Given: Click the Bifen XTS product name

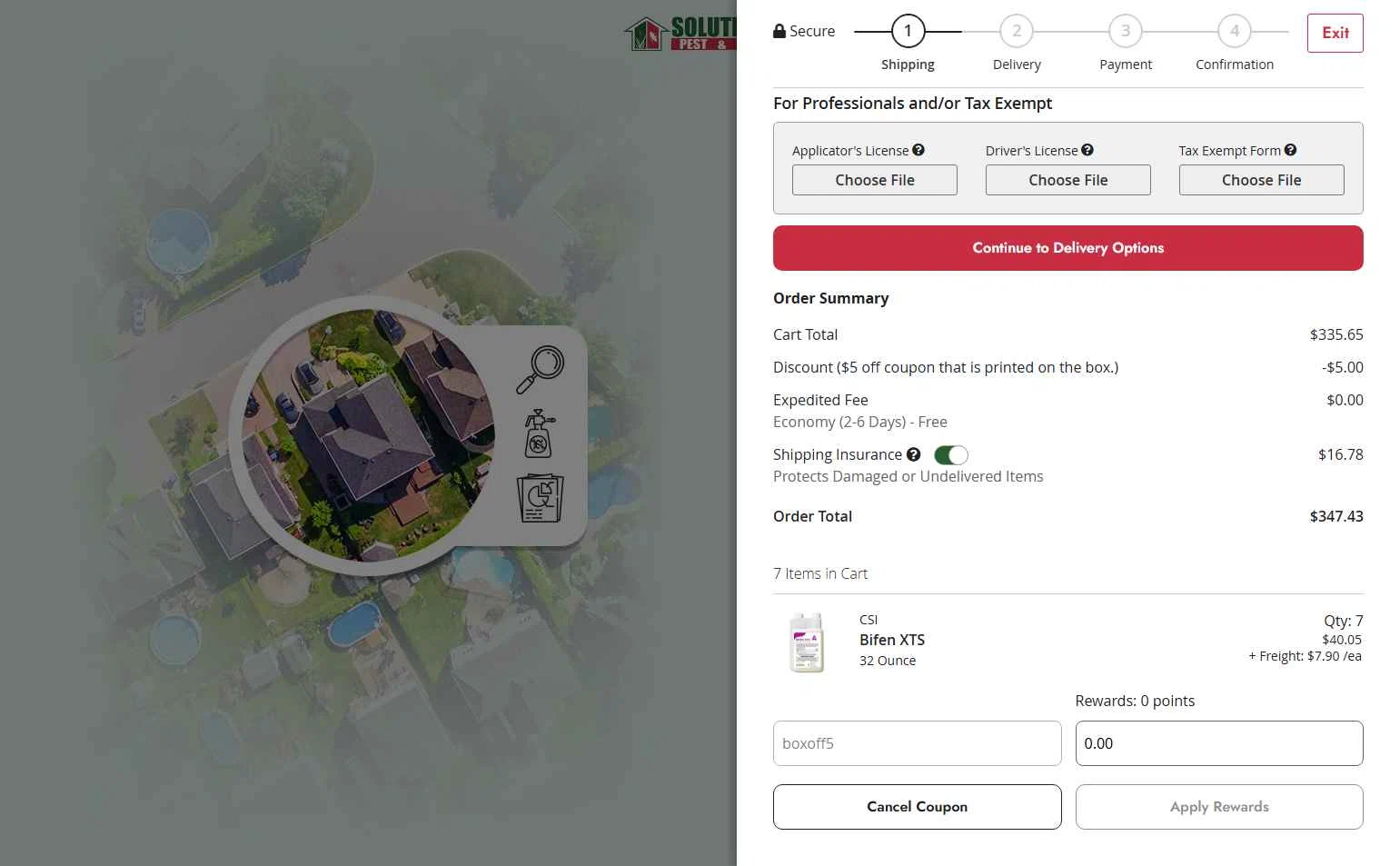Looking at the screenshot, I should [892, 640].
